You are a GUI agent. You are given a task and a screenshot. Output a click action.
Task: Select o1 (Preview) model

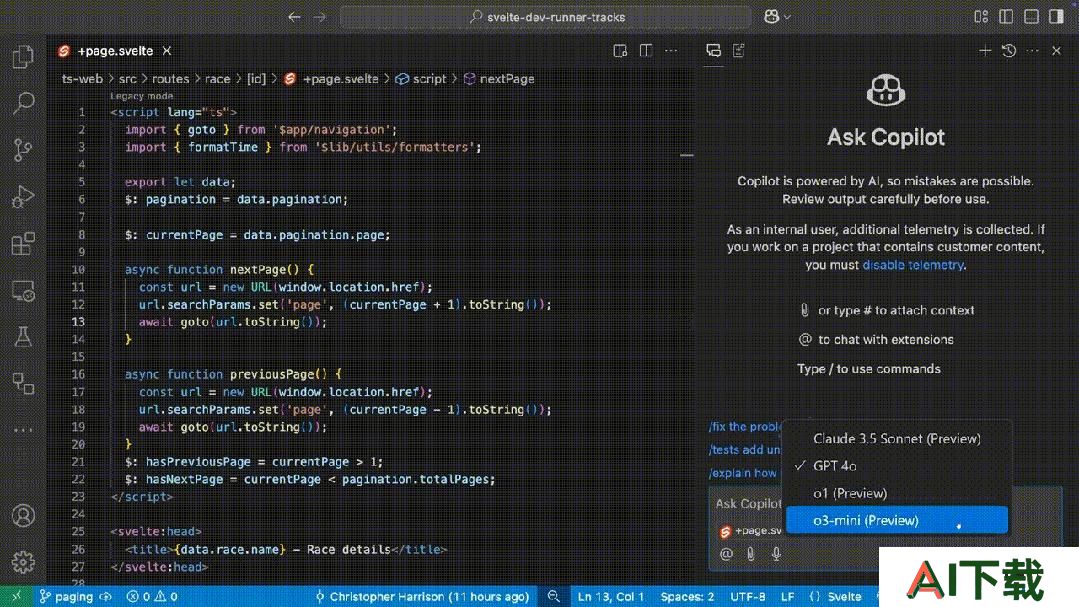(897, 493)
